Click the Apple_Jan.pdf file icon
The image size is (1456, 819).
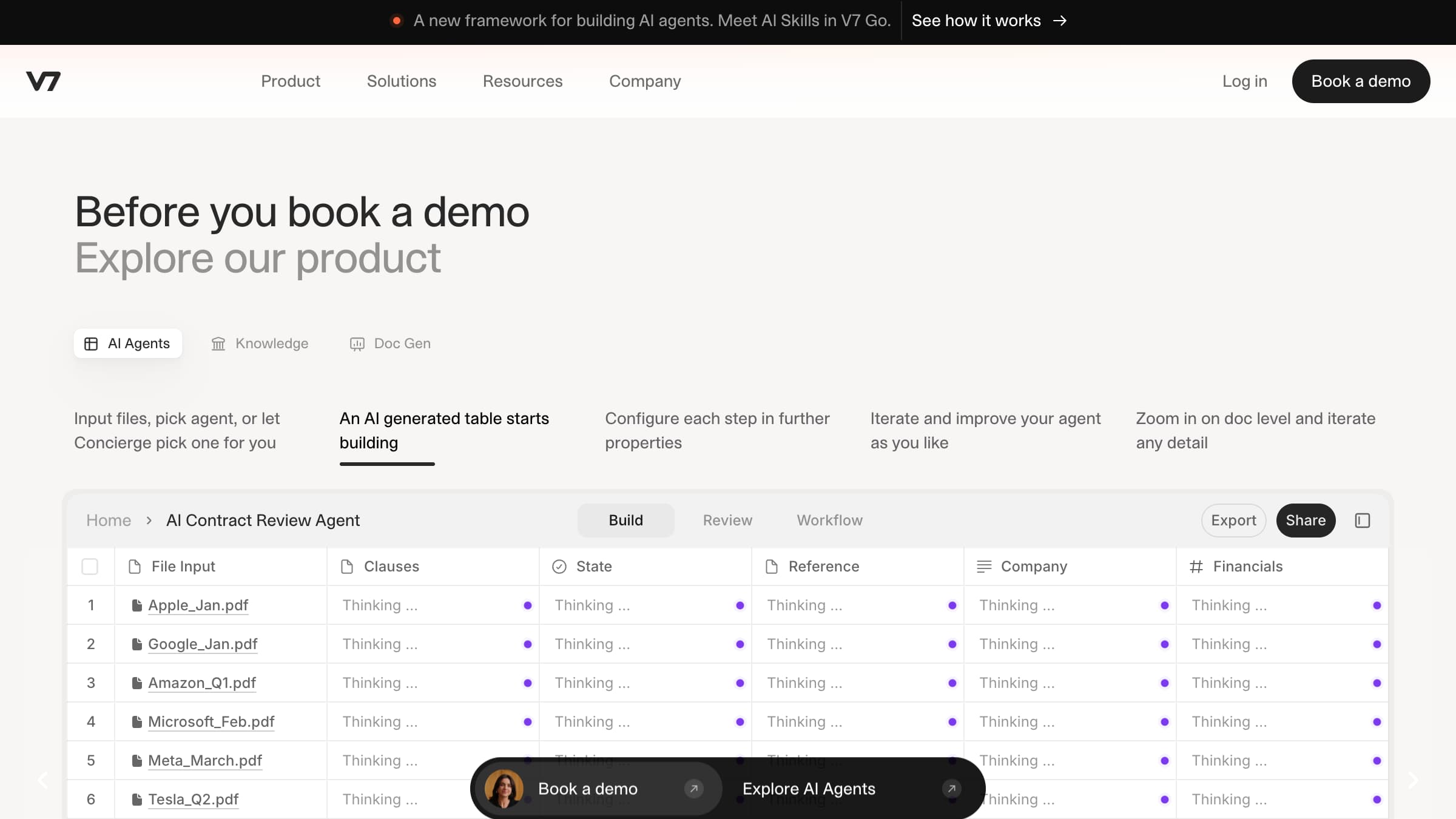click(x=137, y=605)
